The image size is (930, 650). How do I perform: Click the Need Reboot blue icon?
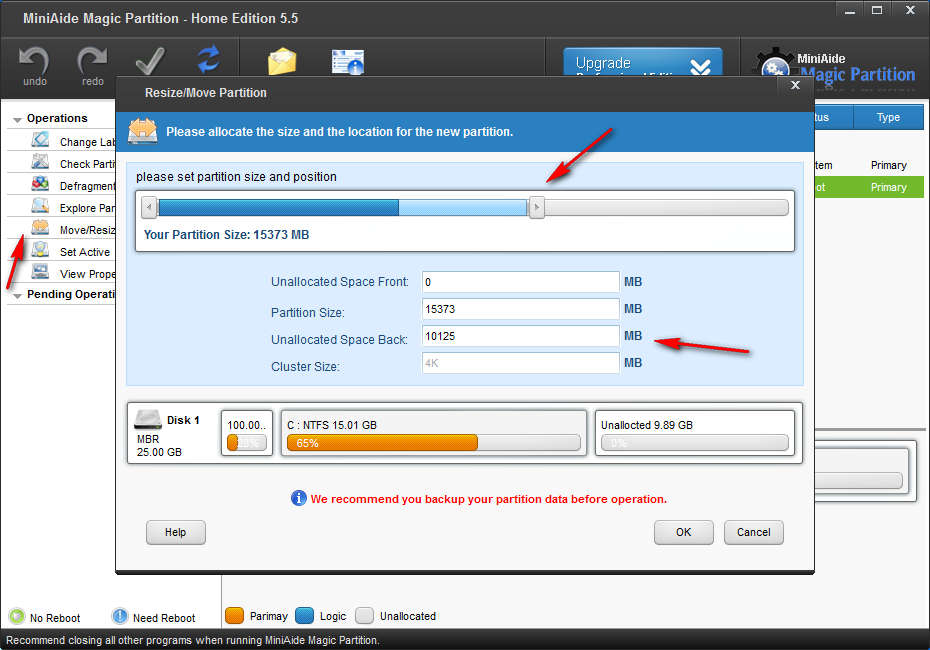(120, 616)
